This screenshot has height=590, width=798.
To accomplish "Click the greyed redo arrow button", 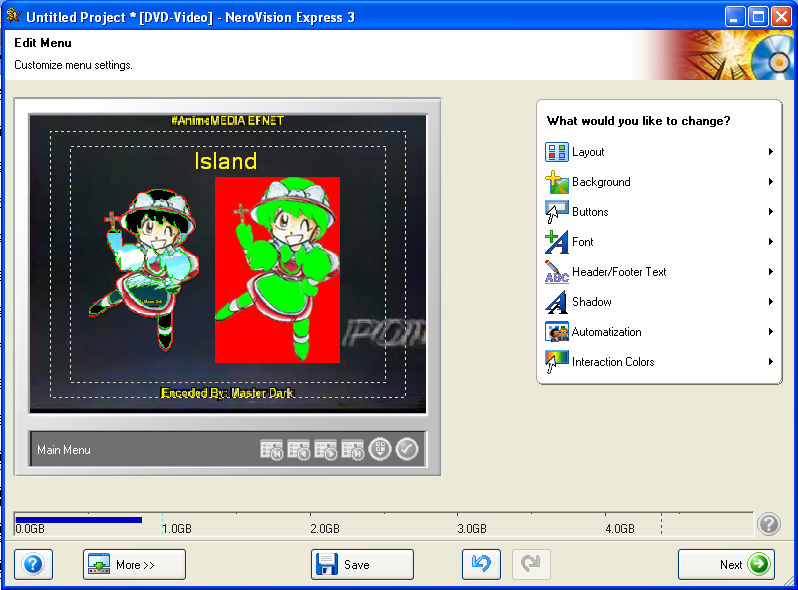I will [531, 564].
